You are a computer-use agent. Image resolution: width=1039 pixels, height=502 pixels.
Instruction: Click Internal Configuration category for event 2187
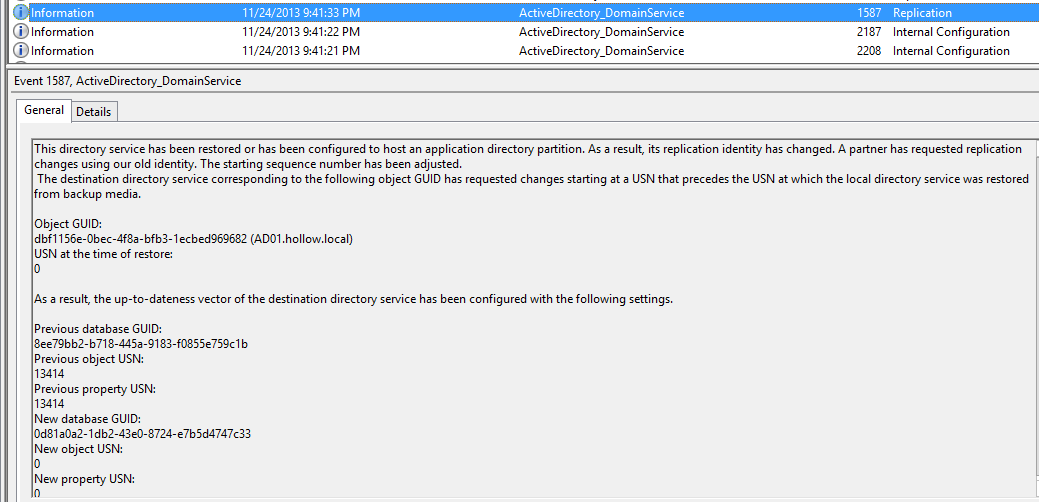click(950, 32)
